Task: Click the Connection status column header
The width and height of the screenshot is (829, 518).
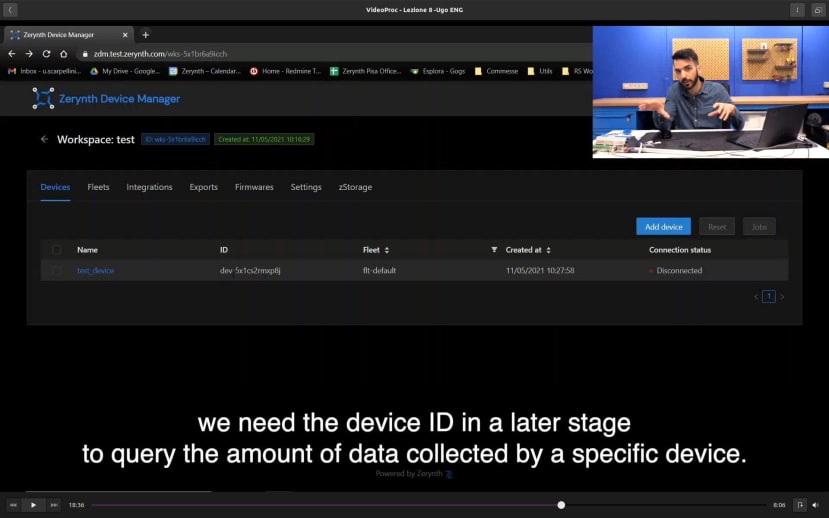Action: pos(680,250)
